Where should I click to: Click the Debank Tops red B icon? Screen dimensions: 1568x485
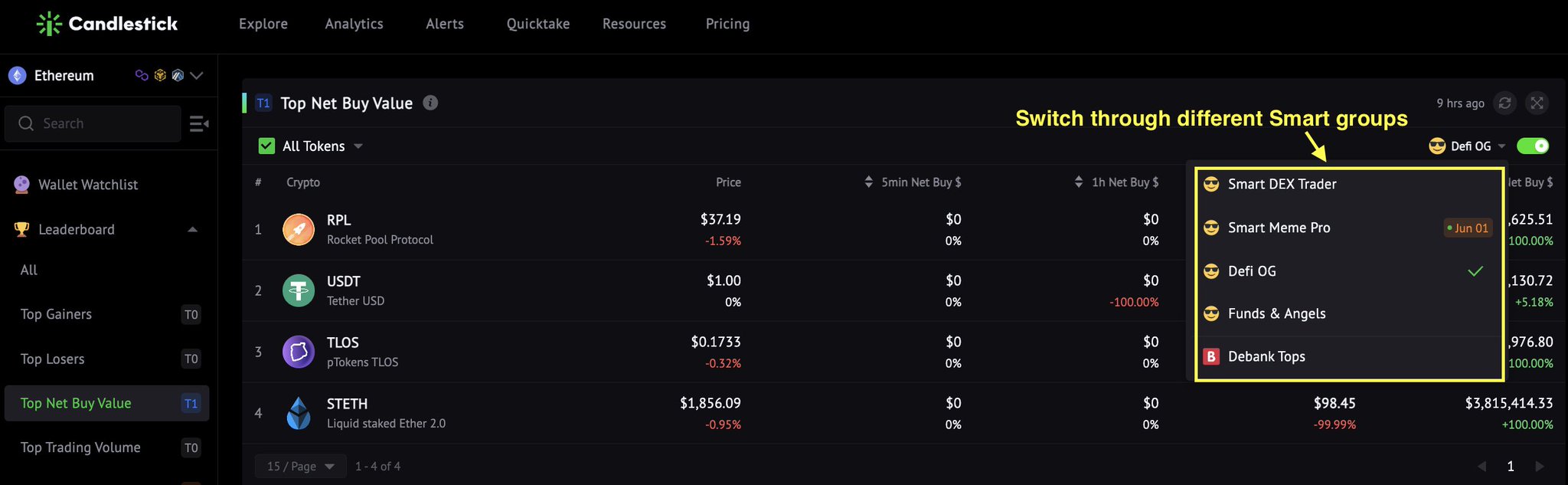point(1211,356)
